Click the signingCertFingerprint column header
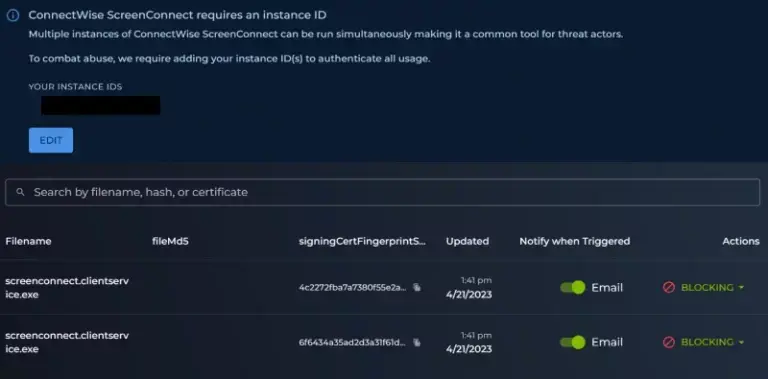This screenshot has width=768, height=379. pos(362,241)
